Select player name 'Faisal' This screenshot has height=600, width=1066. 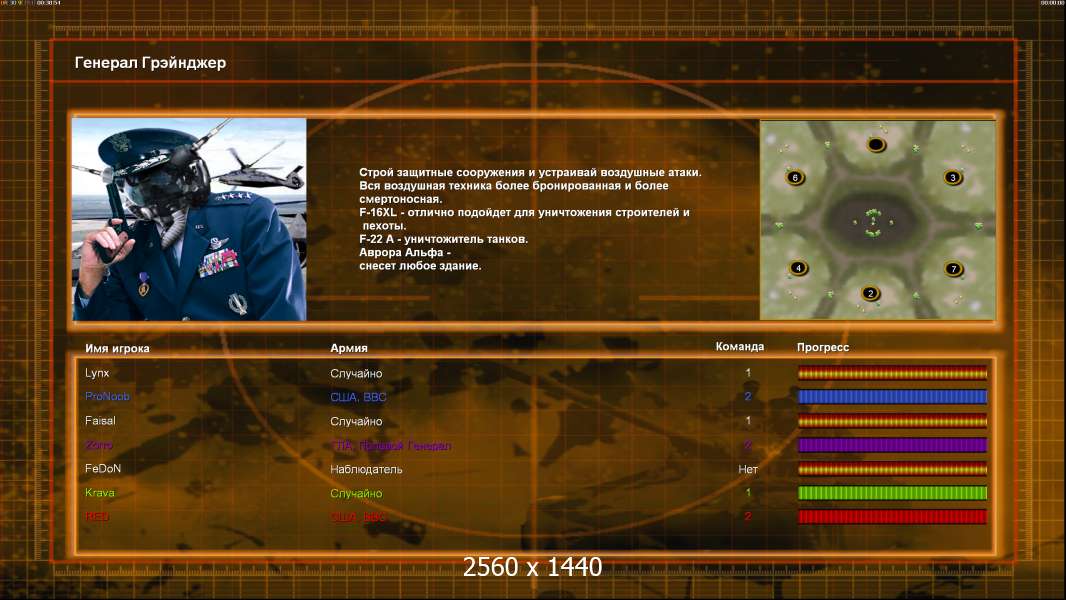coord(100,421)
